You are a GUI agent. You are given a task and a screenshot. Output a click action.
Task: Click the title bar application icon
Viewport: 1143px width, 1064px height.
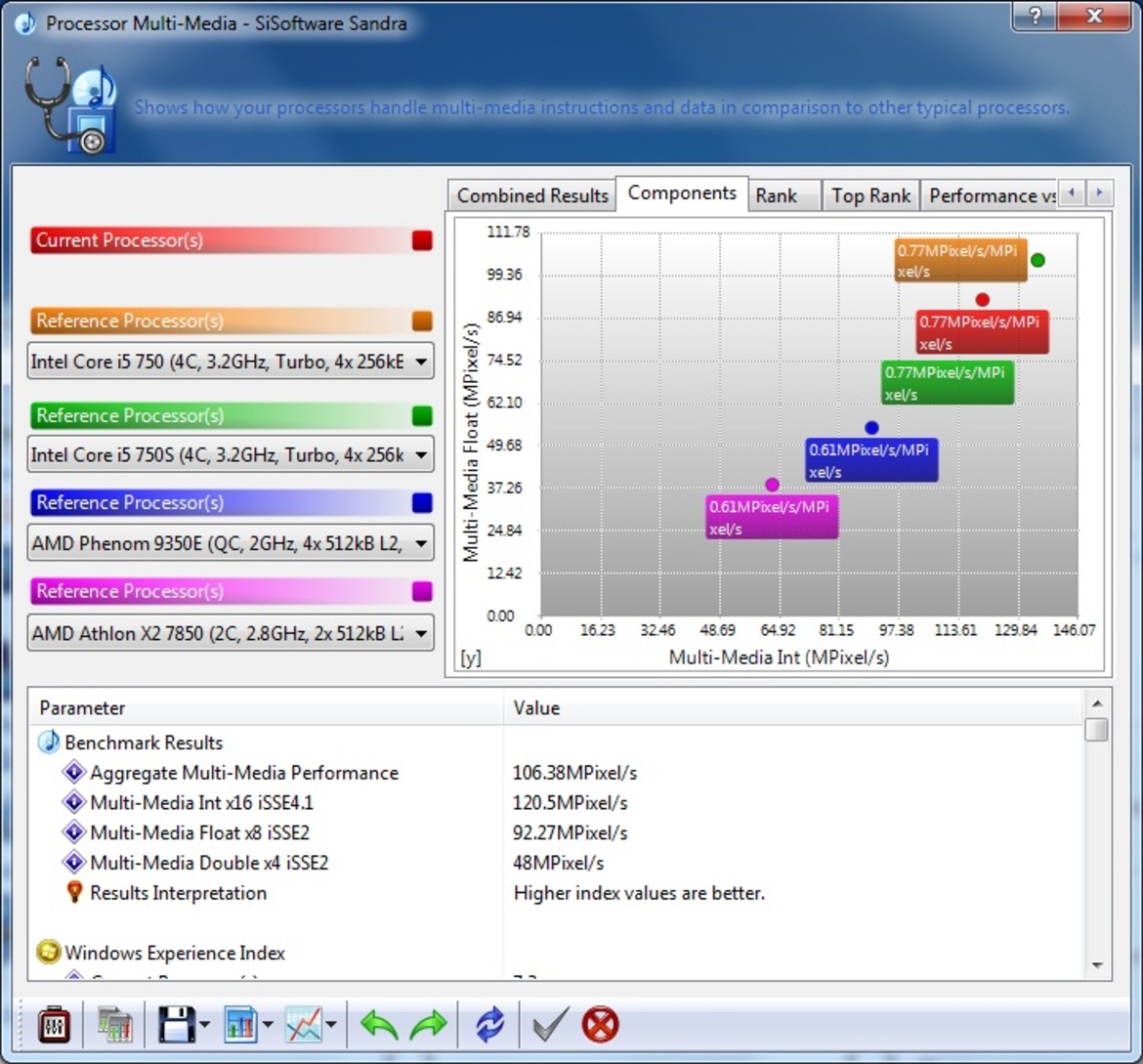click(24, 23)
